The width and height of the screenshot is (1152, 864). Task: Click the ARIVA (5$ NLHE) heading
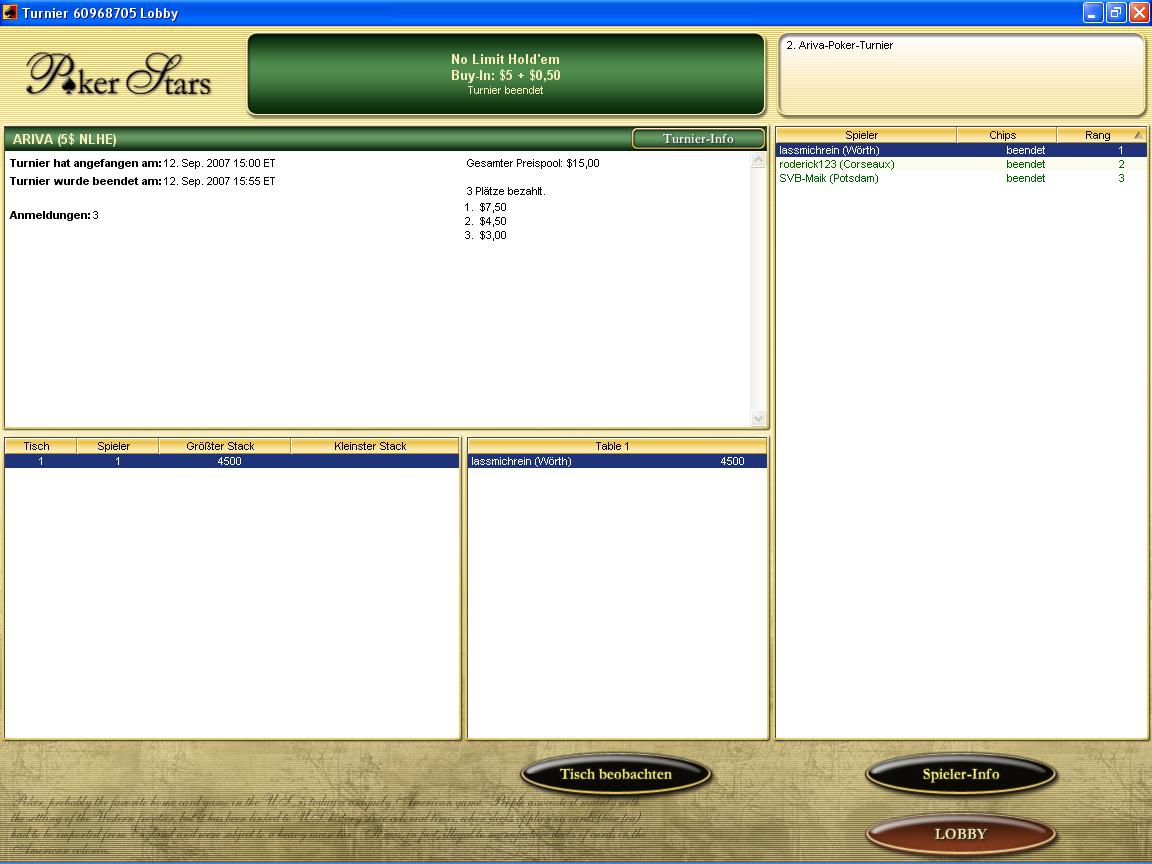click(65, 139)
